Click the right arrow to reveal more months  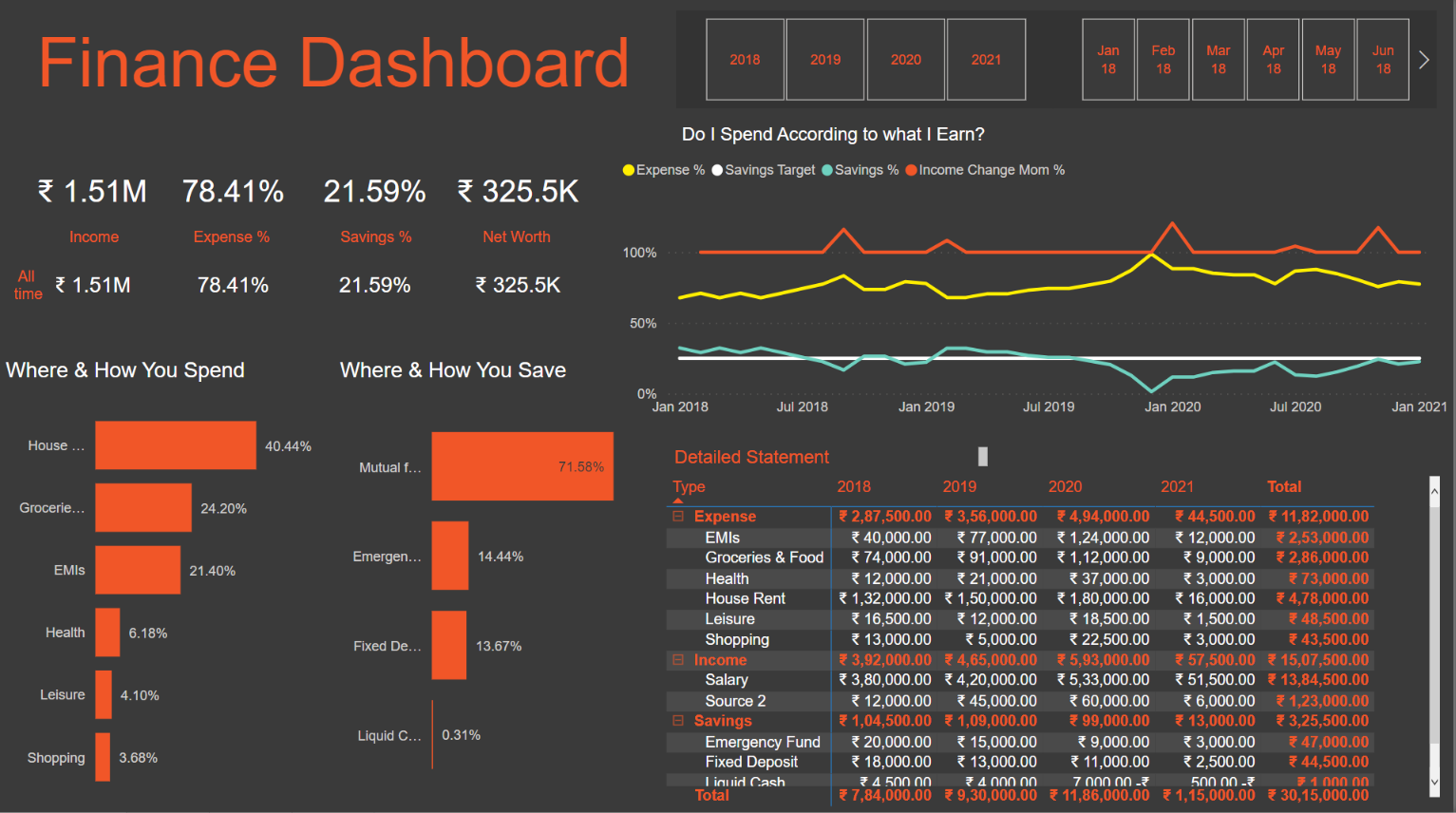(x=1423, y=59)
